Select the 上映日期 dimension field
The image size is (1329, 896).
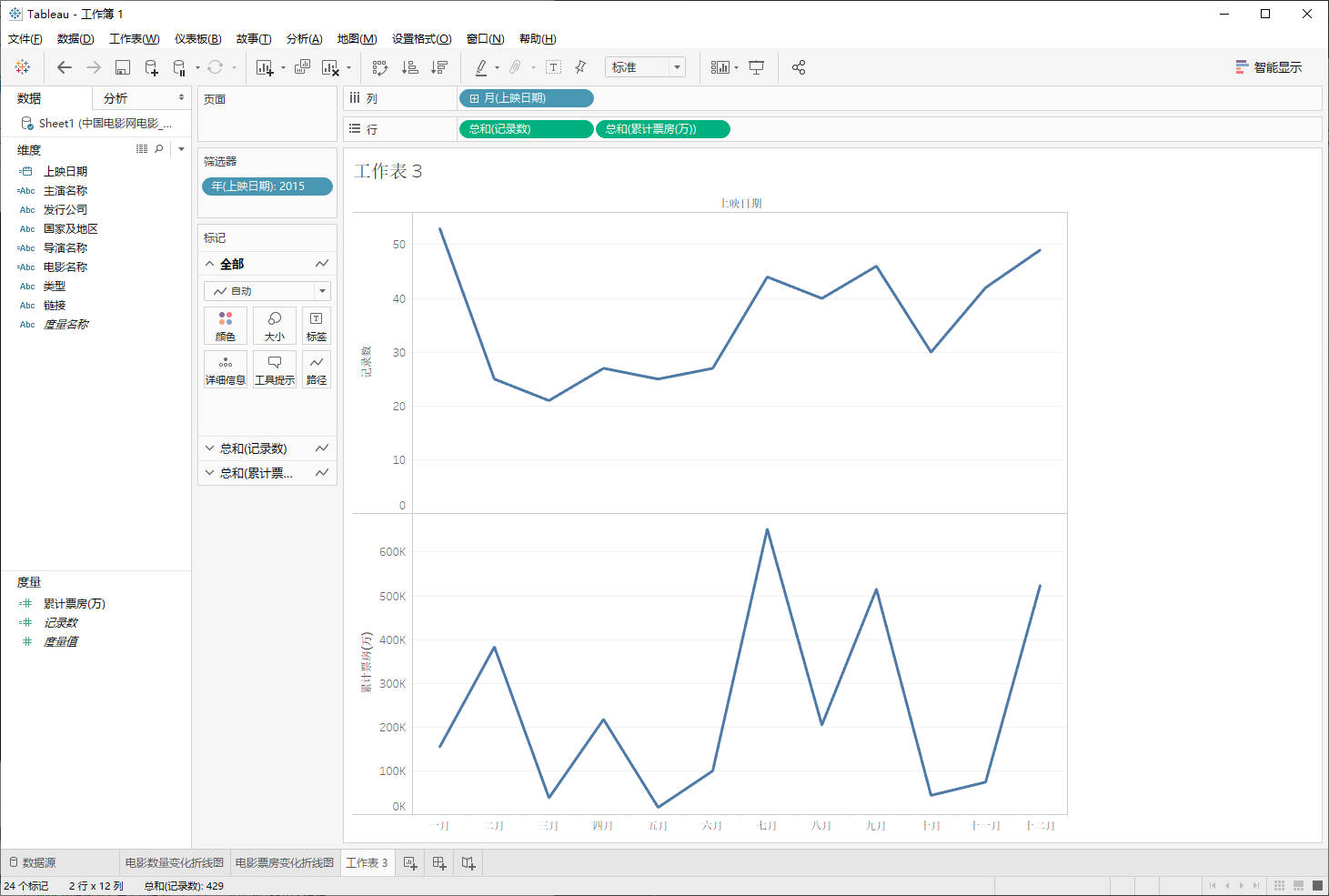click(65, 172)
